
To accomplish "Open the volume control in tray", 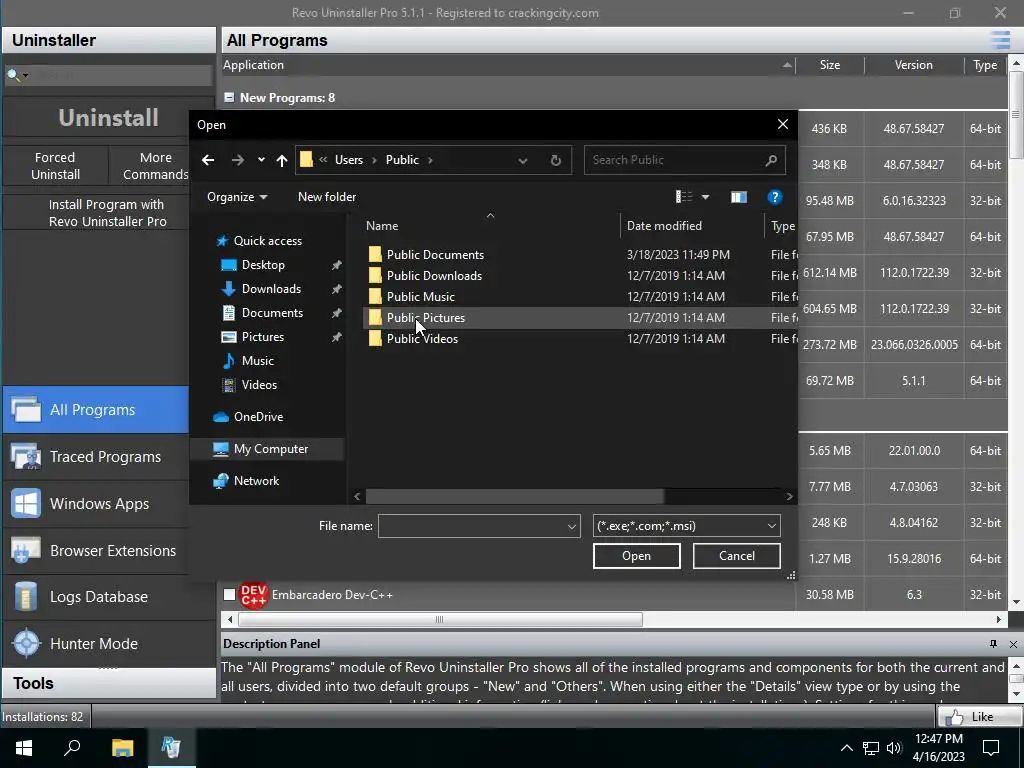I will [894, 748].
